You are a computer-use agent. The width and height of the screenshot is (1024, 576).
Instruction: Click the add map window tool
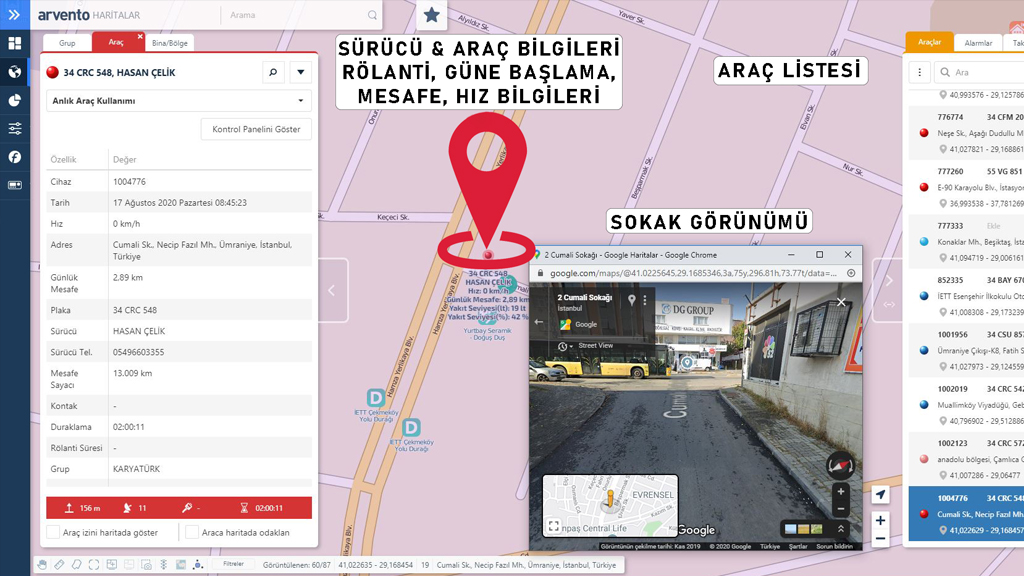tap(112, 565)
